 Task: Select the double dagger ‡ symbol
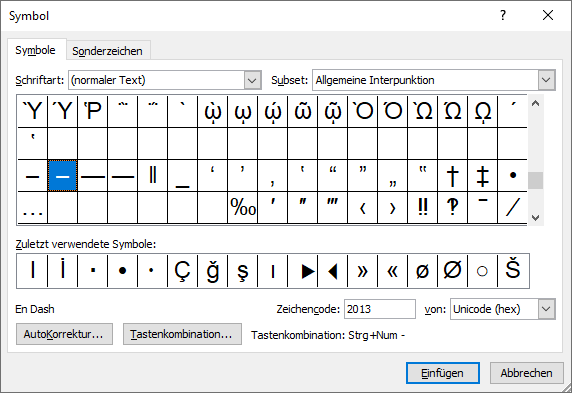point(482,176)
